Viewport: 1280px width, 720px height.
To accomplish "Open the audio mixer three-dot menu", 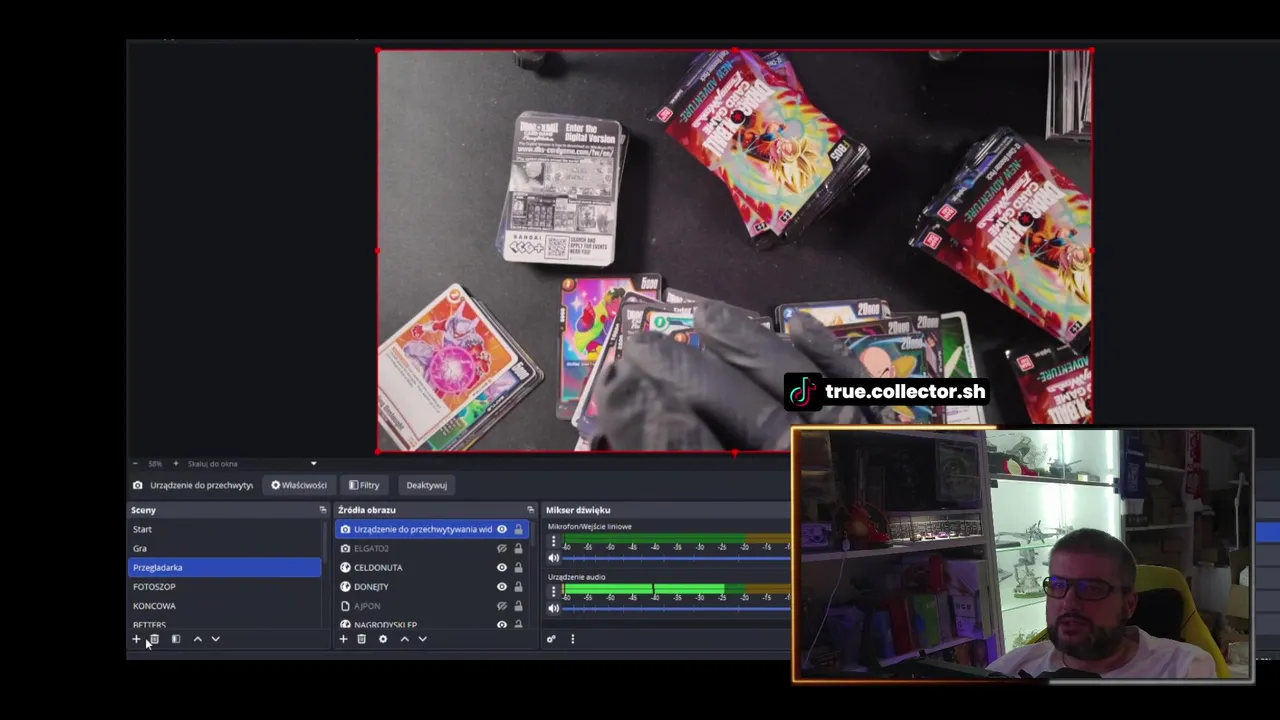I will (572, 639).
